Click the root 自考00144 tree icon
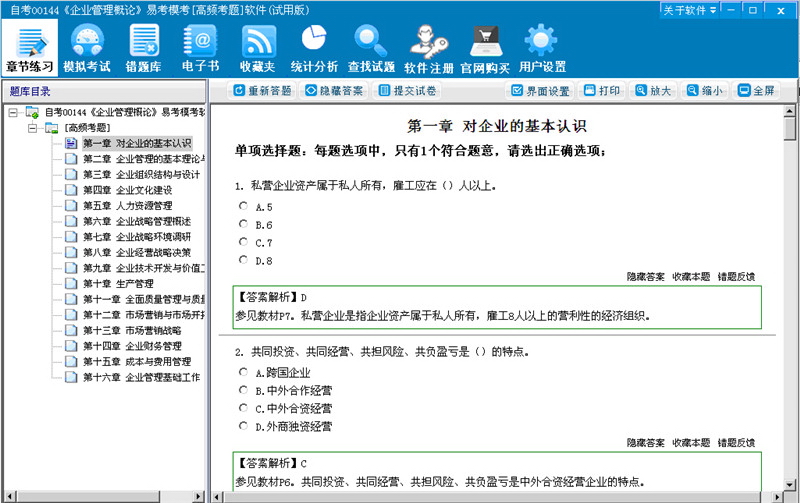The image size is (800, 503). click(x=32, y=112)
